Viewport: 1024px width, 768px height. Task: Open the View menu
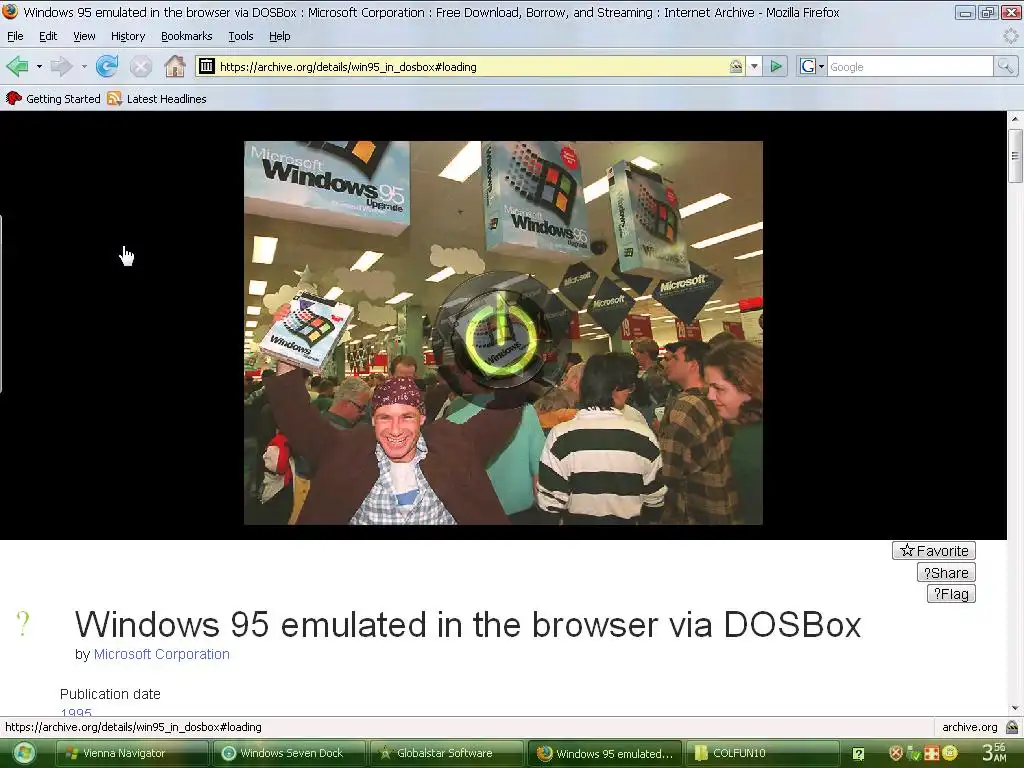[x=84, y=36]
